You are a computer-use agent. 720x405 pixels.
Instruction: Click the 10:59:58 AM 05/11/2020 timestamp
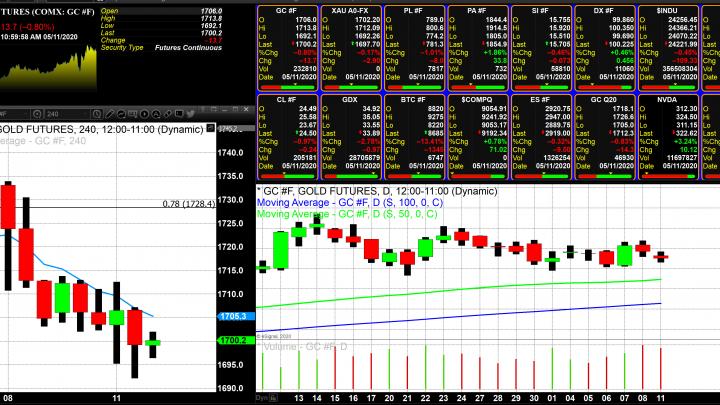tap(39, 37)
